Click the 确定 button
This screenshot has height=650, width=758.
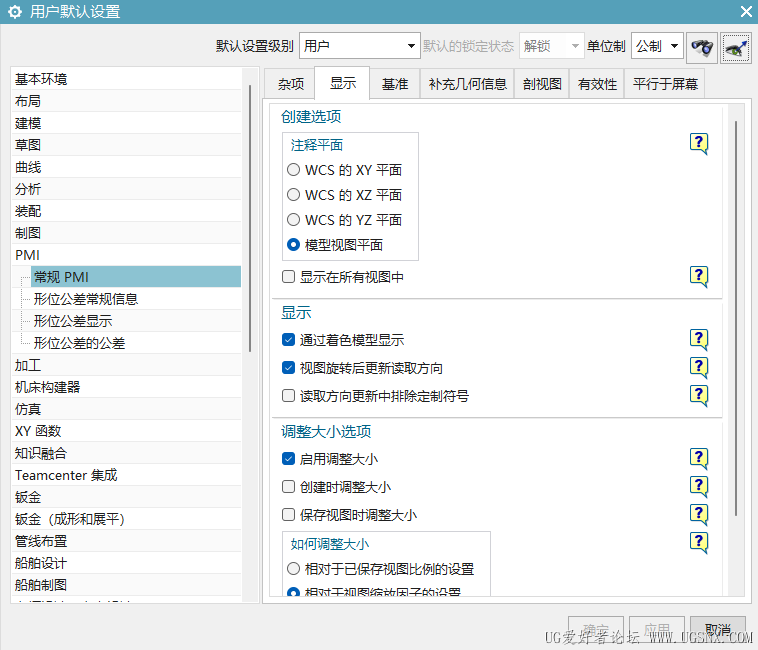click(596, 630)
